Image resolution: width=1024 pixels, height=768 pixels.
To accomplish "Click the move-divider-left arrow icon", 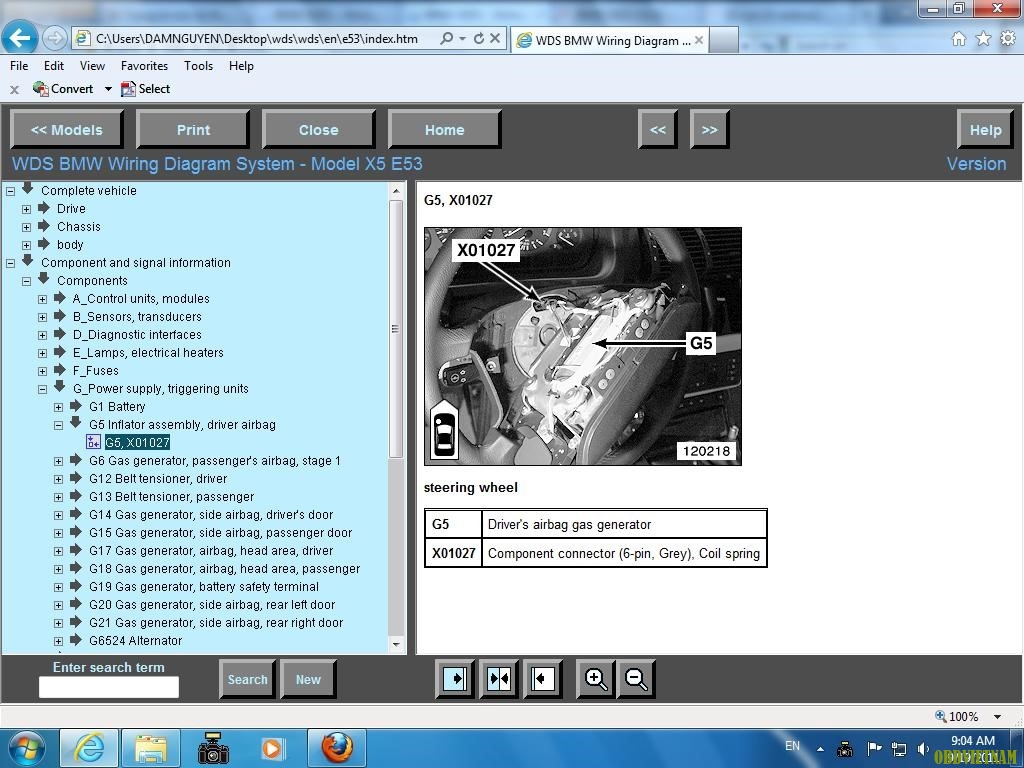I will (543, 679).
